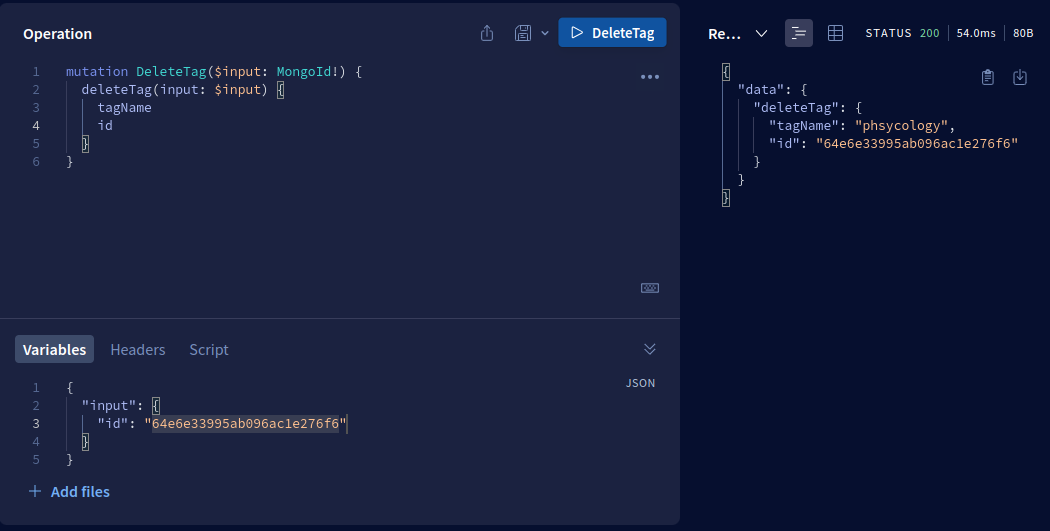Switch to the Headers tab
Screen dimensions: 1050x531
click(x=138, y=350)
